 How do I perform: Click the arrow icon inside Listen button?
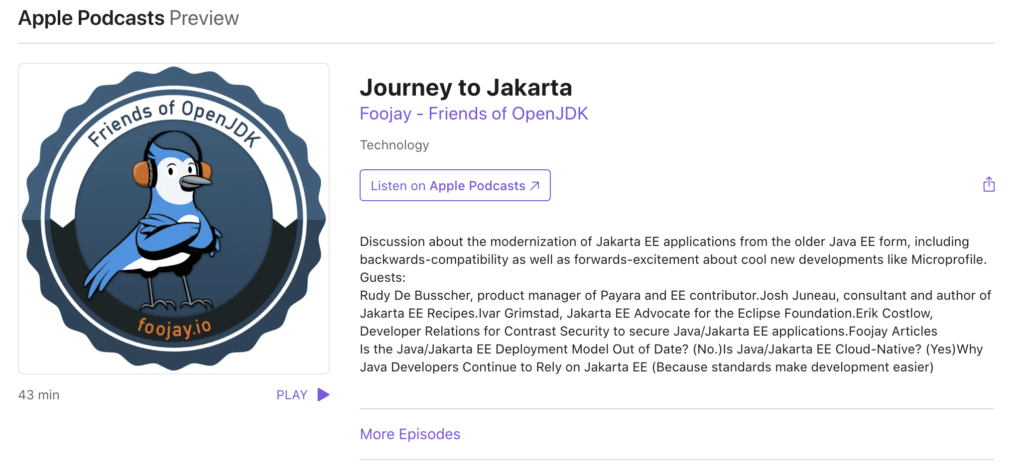pyautogui.click(x=534, y=185)
